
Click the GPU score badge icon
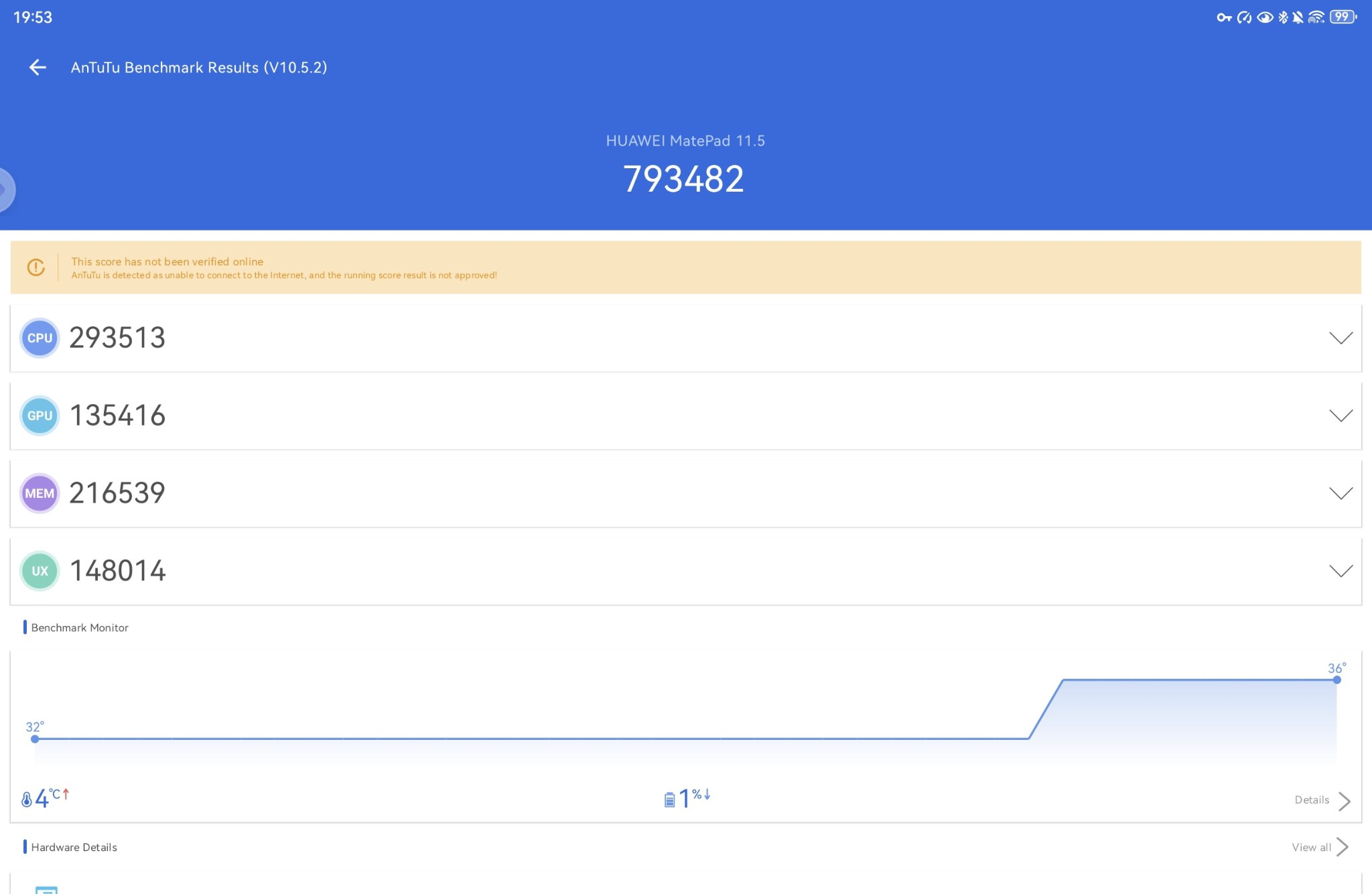tap(40, 416)
